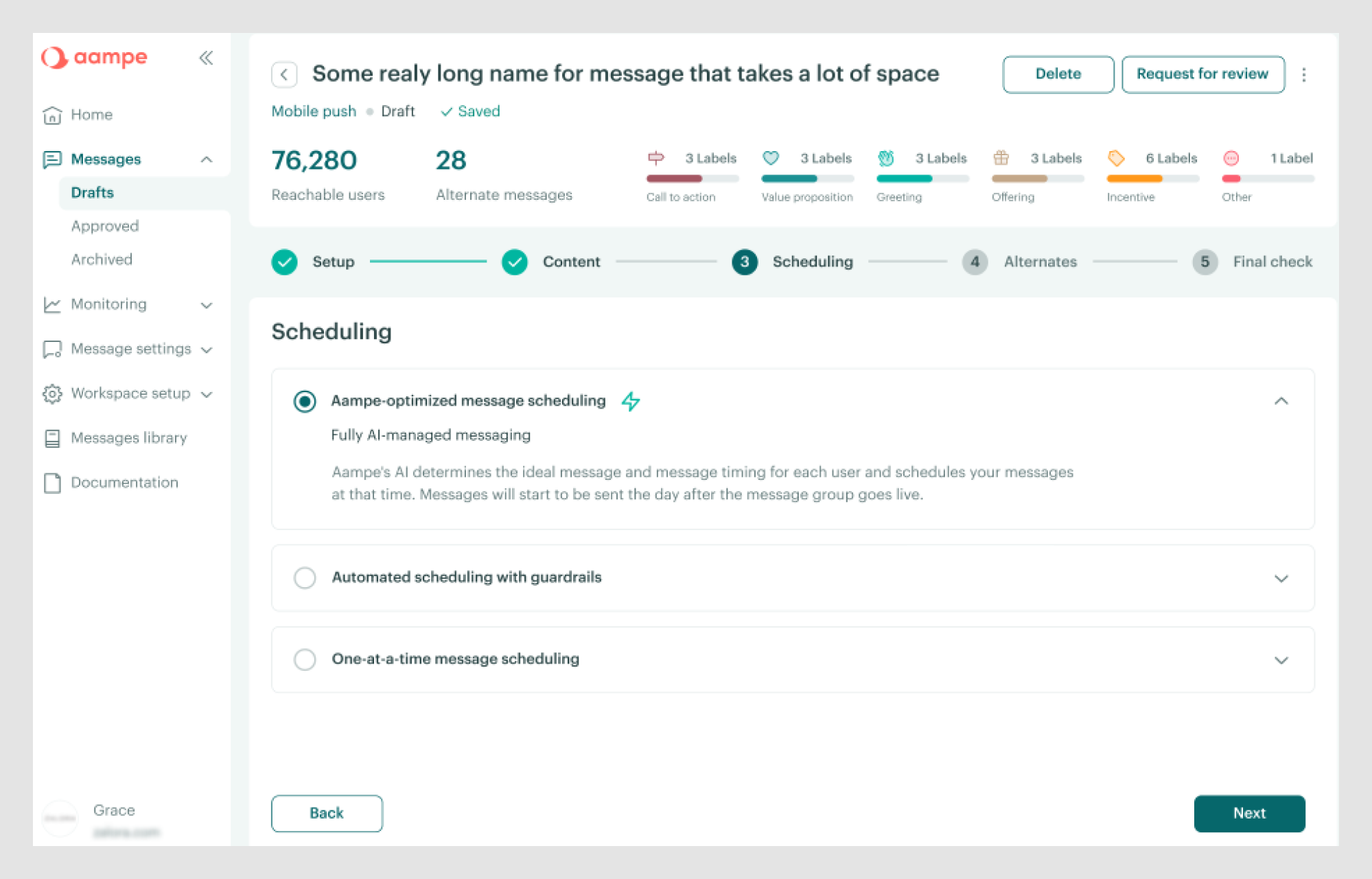Click Grace's user avatar

point(60,818)
